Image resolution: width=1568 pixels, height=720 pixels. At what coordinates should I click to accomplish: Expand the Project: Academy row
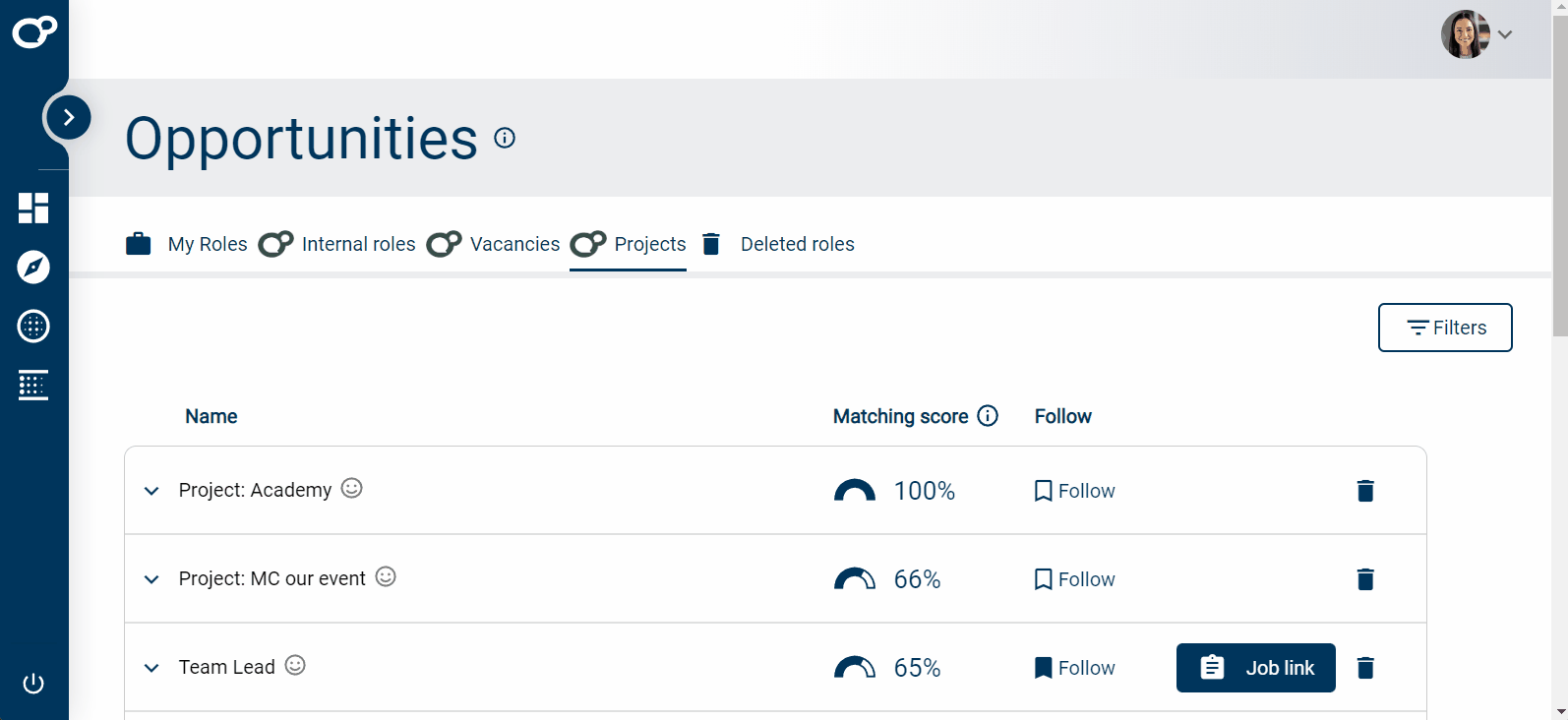[151, 491]
